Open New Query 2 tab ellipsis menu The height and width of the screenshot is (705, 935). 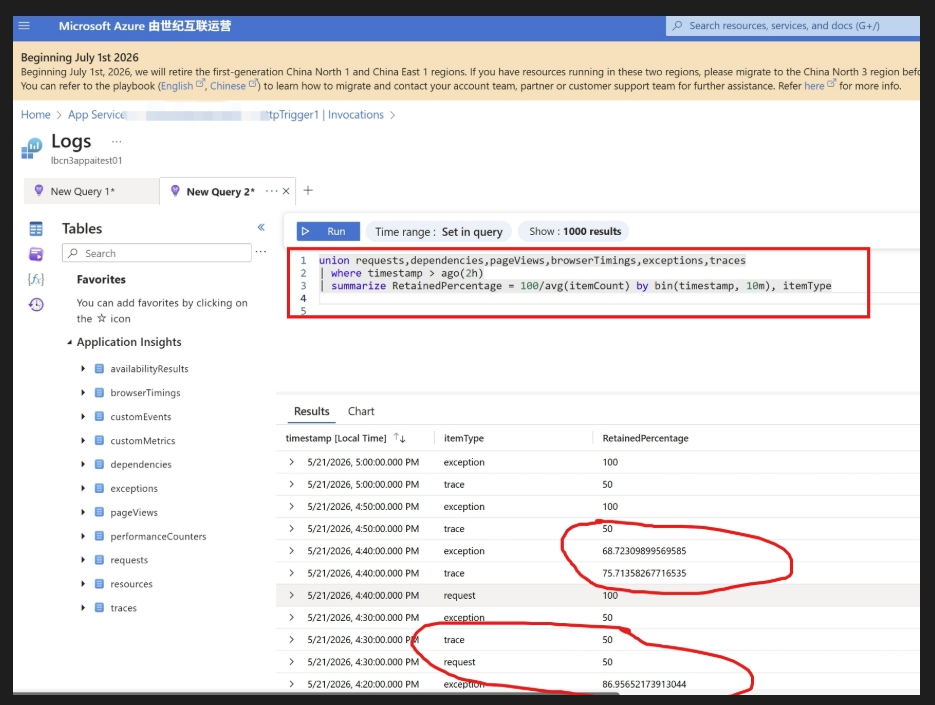tap(271, 191)
